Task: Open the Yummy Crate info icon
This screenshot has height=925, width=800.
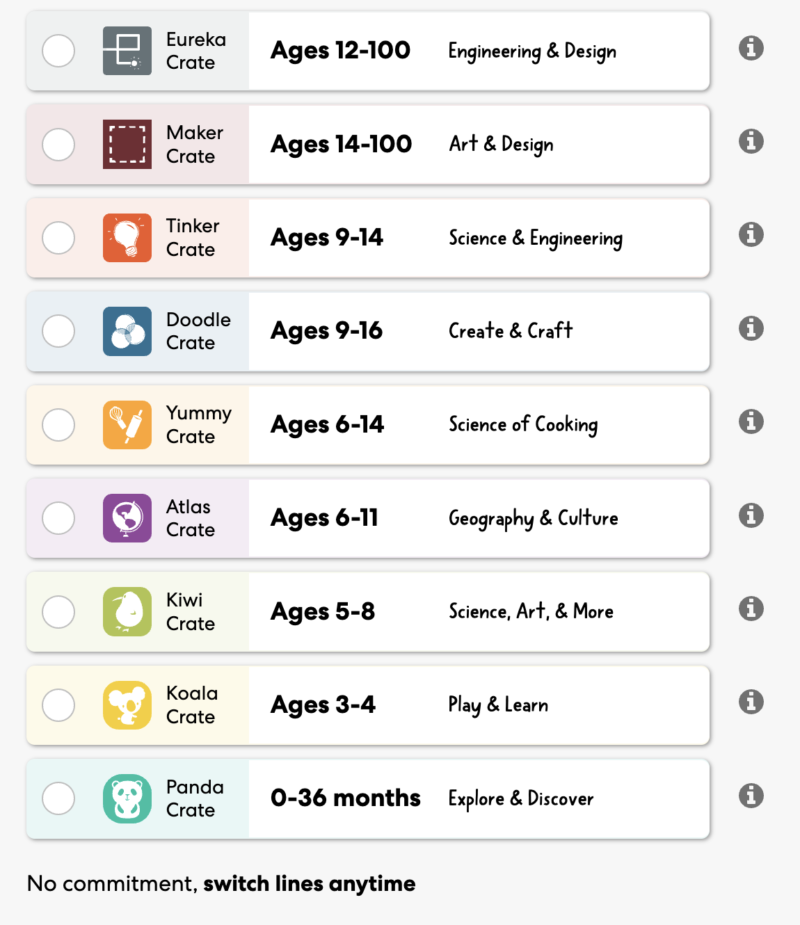Action: (x=751, y=422)
